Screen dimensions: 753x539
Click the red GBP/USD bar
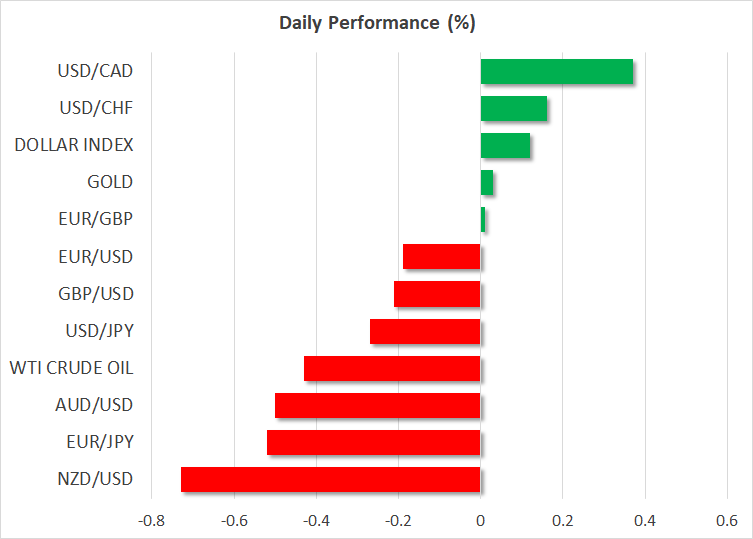pyautogui.click(x=437, y=294)
